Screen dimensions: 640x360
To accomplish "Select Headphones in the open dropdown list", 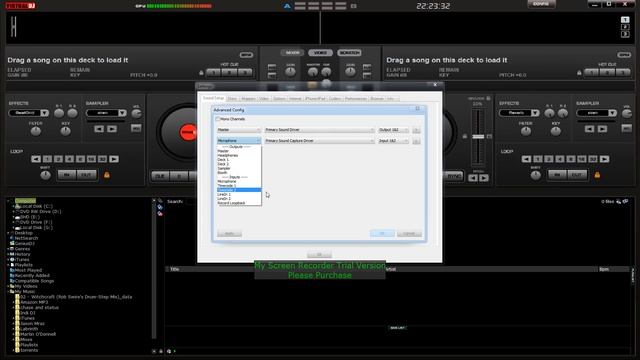I will [239, 156].
